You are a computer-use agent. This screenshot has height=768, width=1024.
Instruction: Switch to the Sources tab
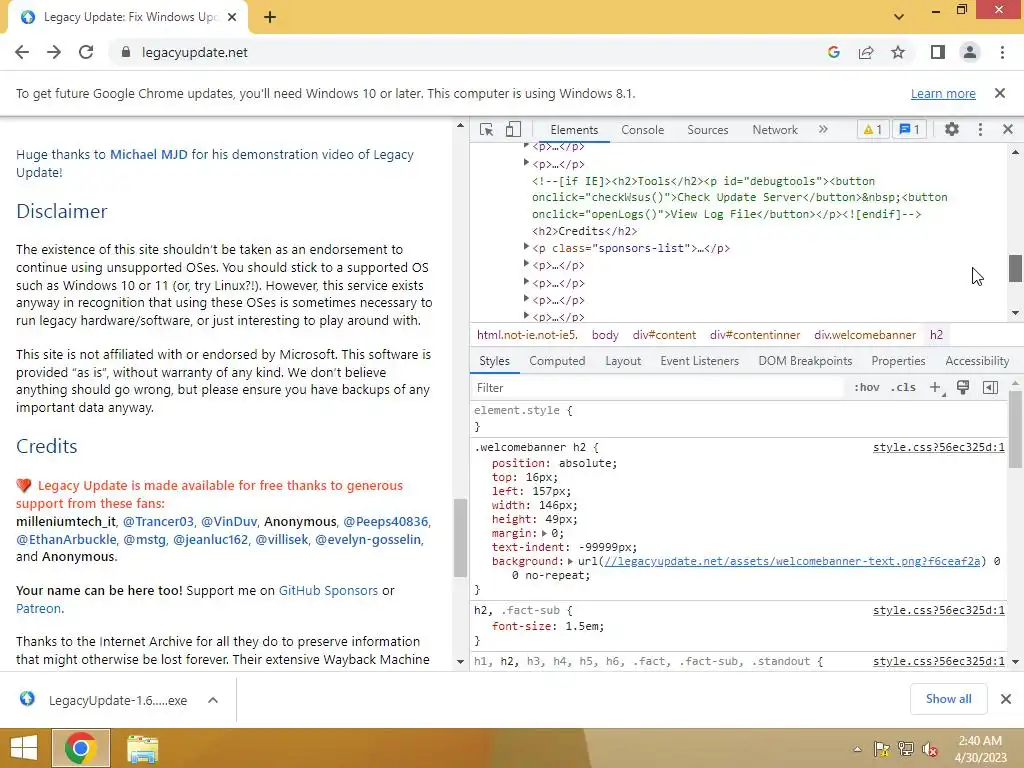coord(707,129)
